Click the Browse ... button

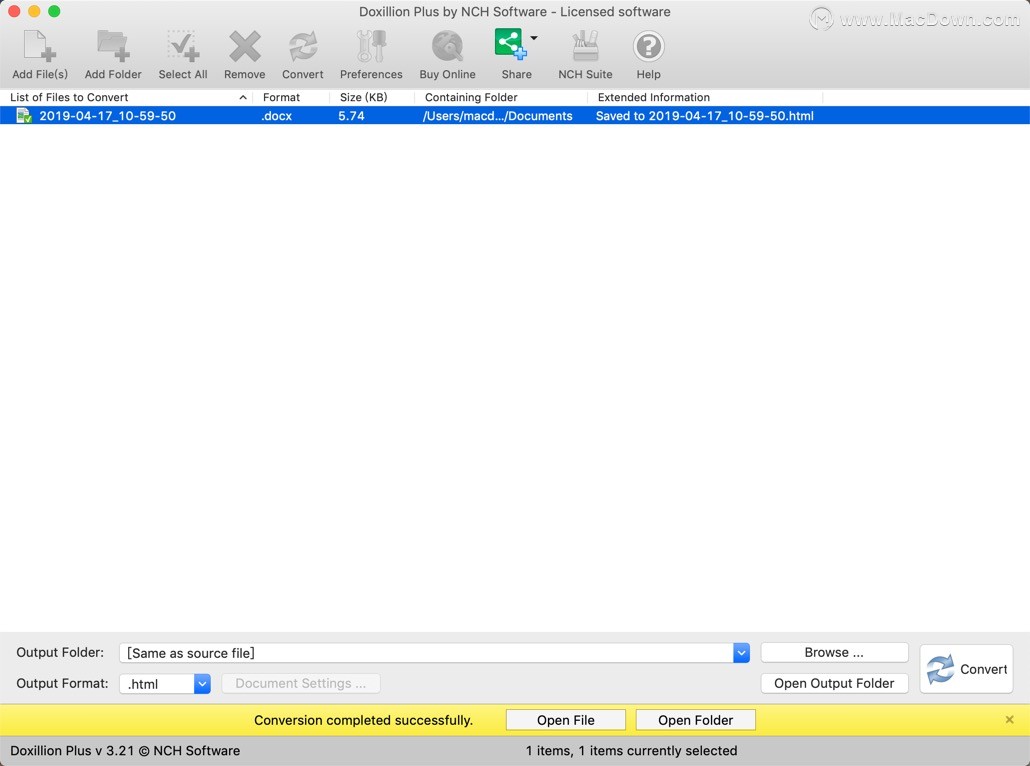pos(834,652)
